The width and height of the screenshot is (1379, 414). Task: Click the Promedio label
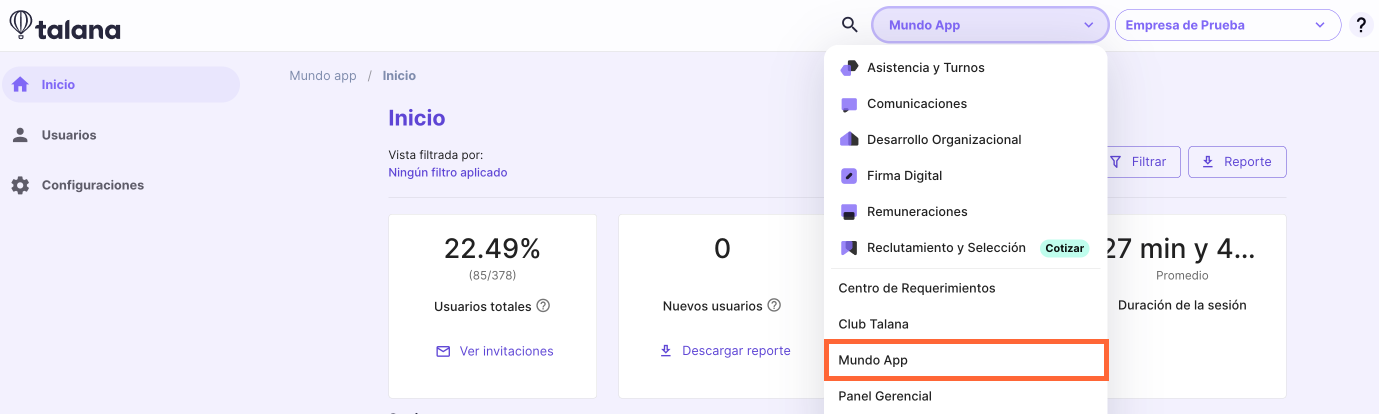[x=1182, y=275]
